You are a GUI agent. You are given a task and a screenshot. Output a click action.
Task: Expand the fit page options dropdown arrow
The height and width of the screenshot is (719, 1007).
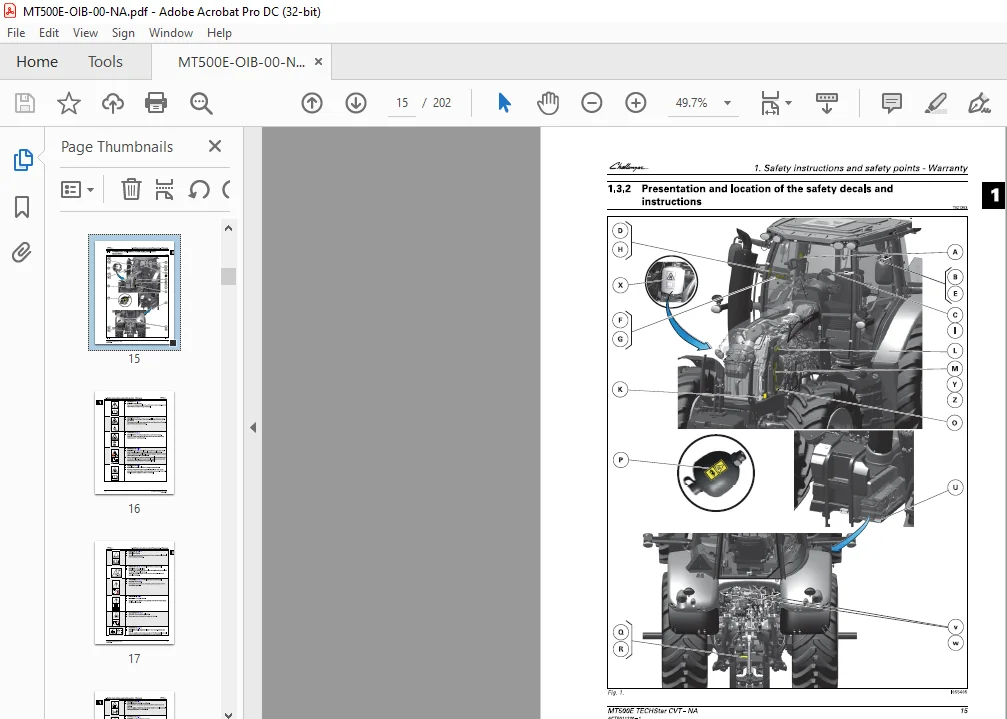(789, 103)
